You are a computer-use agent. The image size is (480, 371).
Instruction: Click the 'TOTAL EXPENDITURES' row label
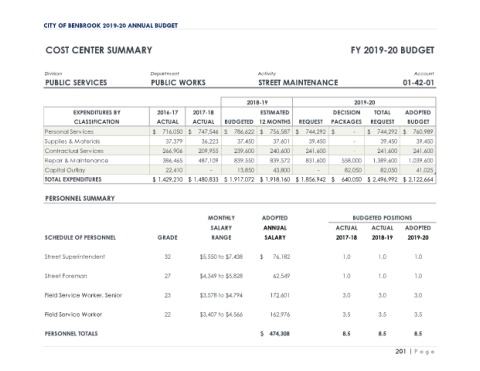(73, 180)
